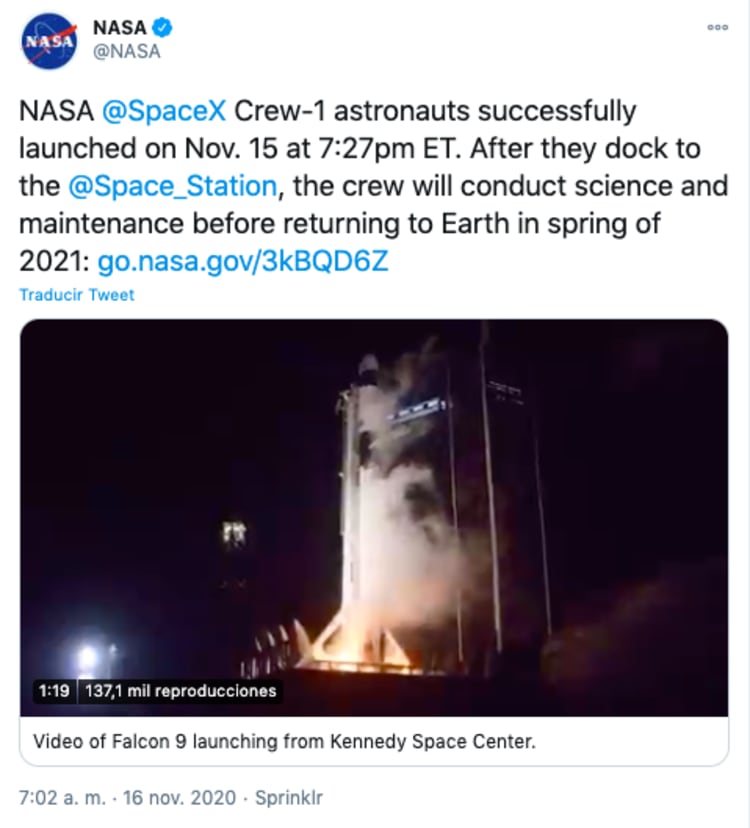Open the tweet's more options menu
Viewport: 750px width, 828px height.
(x=717, y=28)
